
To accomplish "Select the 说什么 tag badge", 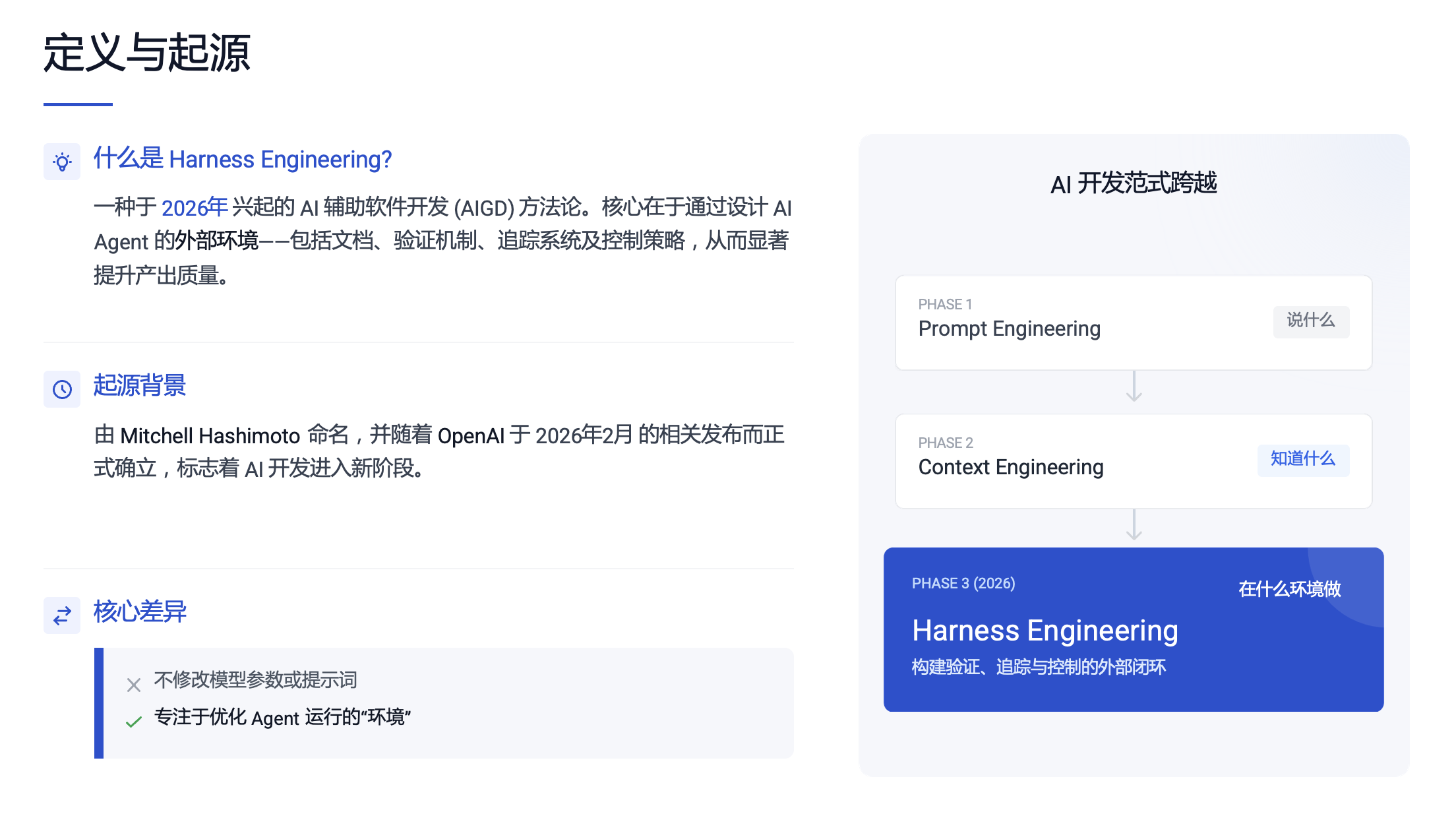I will coord(1310,321).
